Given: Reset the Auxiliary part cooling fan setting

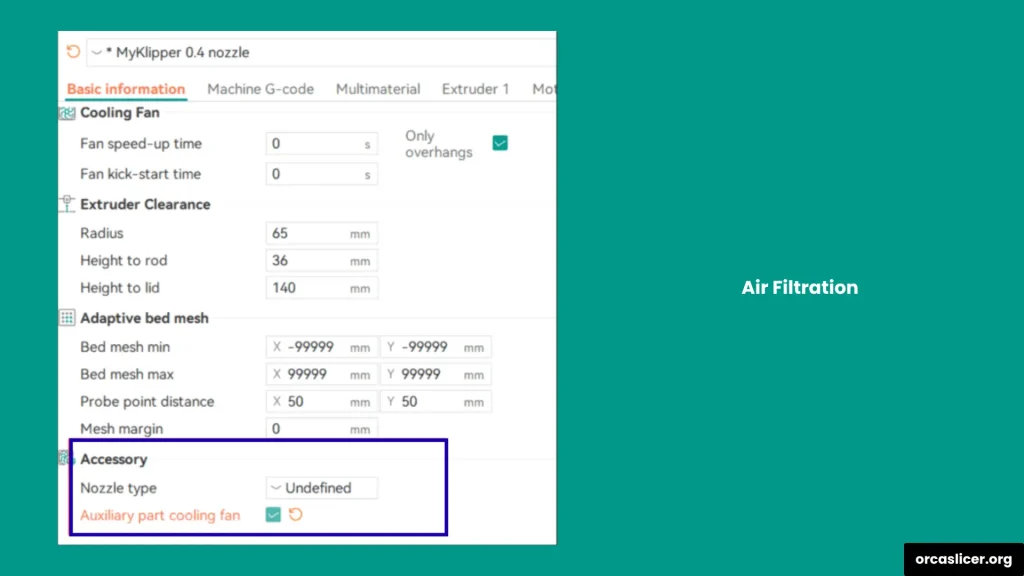Looking at the screenshot, I should (x=296, y=515).
